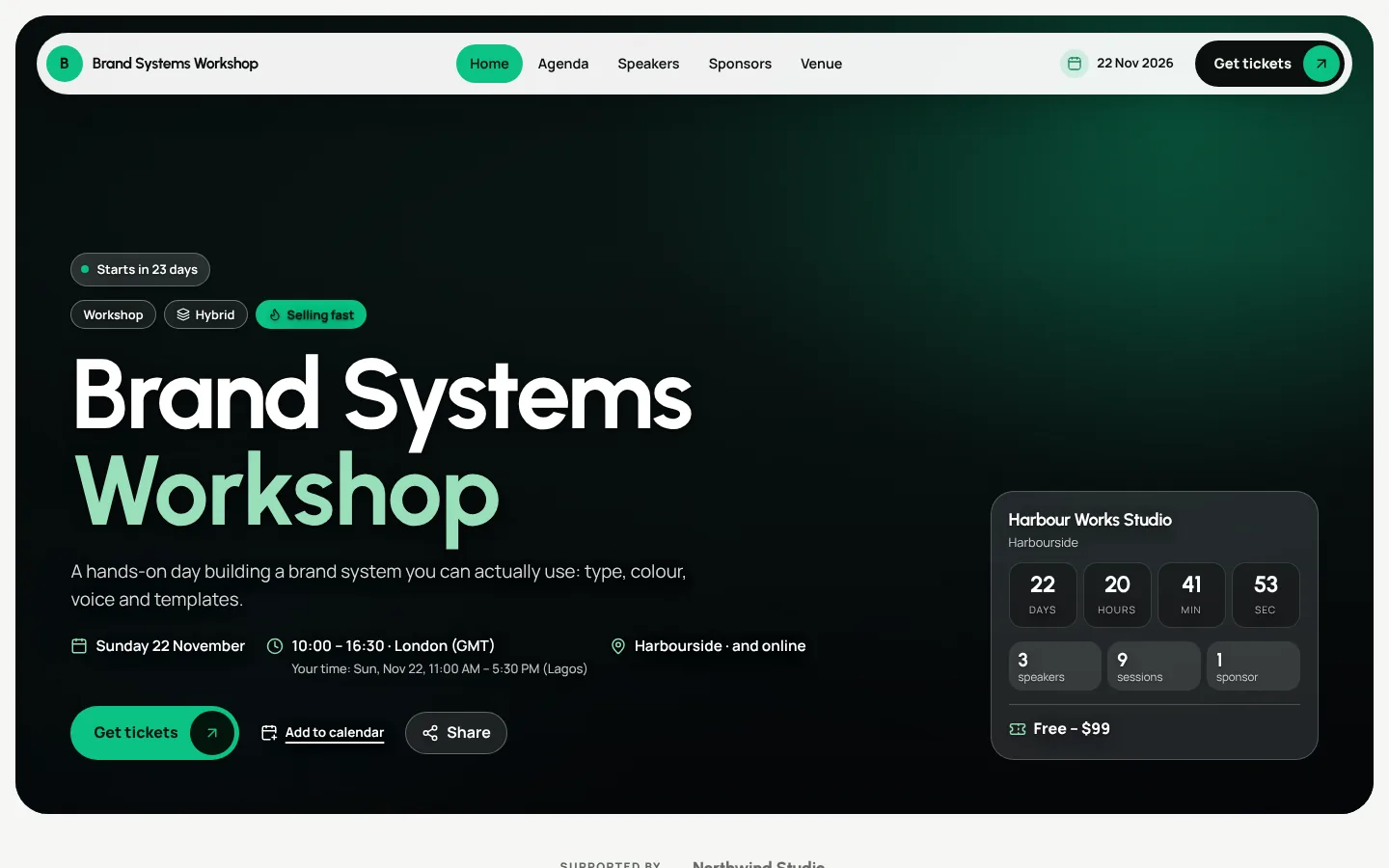Click the 1 sponsor stat tile
The height and width of the screenshot is (868, 1389).
pyautogui.click(x=1253, y=666)
